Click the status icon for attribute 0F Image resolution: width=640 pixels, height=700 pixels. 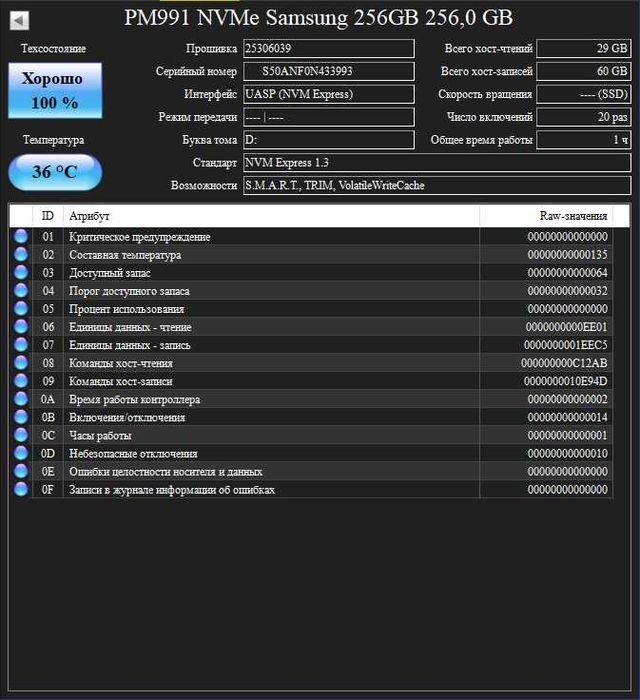(x=21, y=489)
